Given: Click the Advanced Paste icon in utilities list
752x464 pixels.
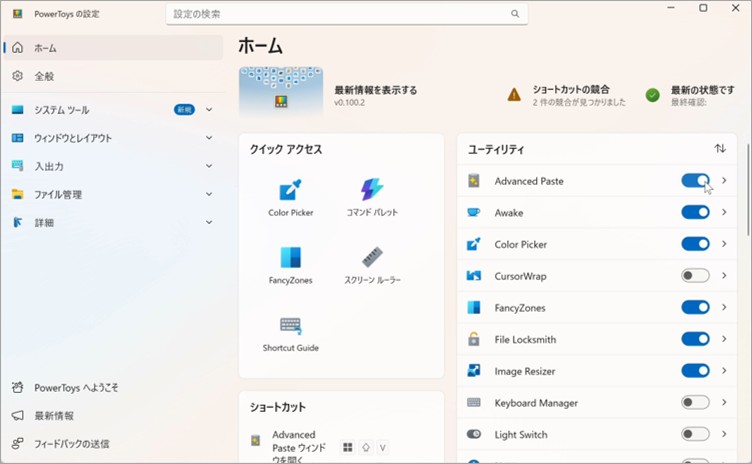Looking at the screenshot, I should pos(473,181).
